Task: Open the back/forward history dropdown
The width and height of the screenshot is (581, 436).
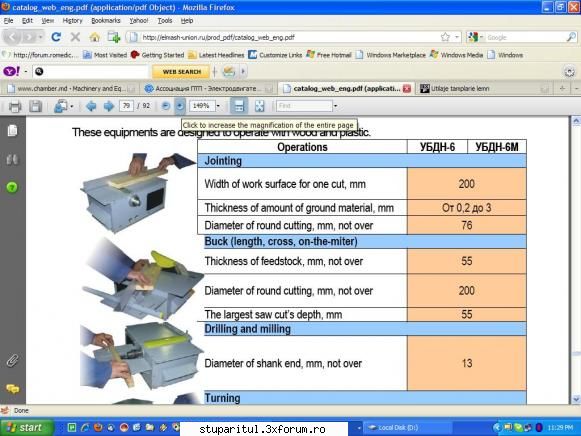Action: point(40,37)
